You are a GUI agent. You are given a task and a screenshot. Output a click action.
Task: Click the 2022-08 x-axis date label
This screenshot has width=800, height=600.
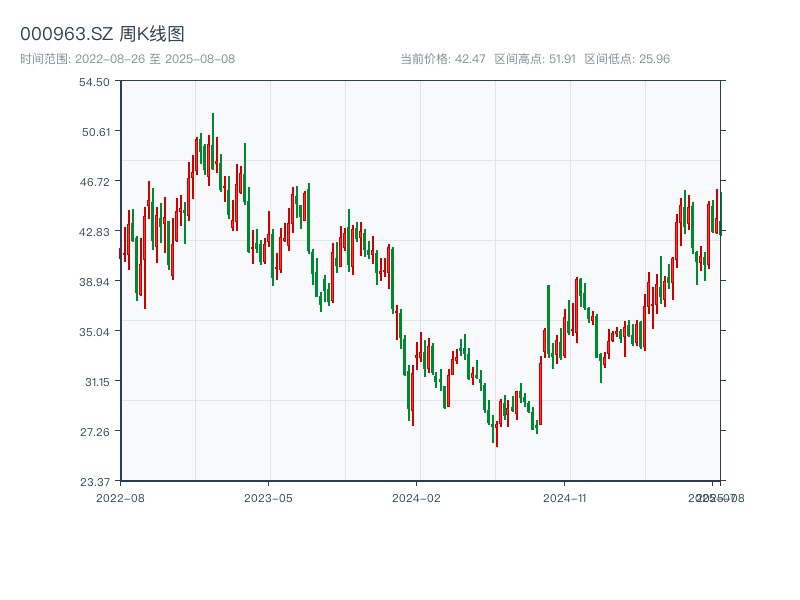120,497
